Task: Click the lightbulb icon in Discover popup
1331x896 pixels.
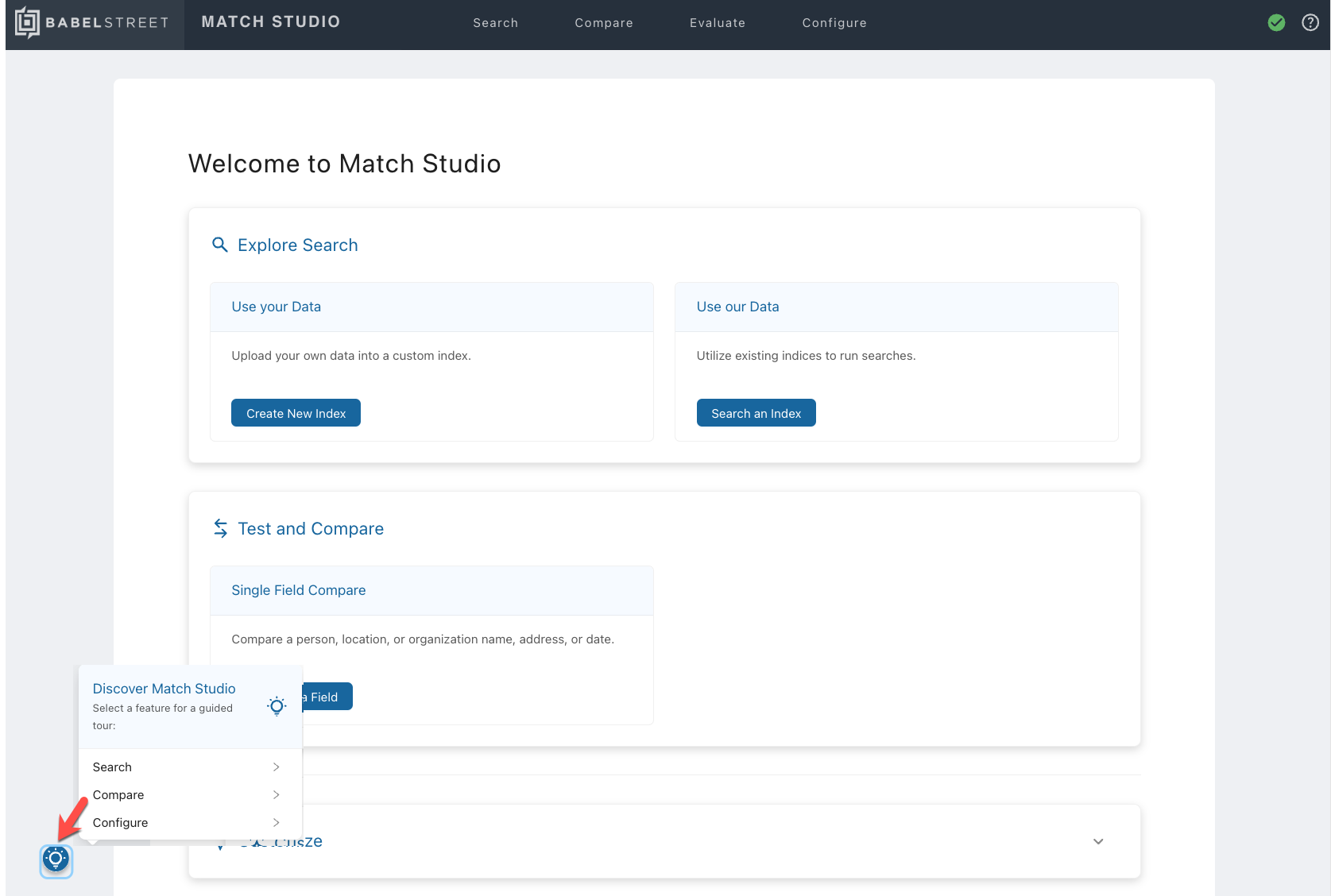Action: pos(277,706)
